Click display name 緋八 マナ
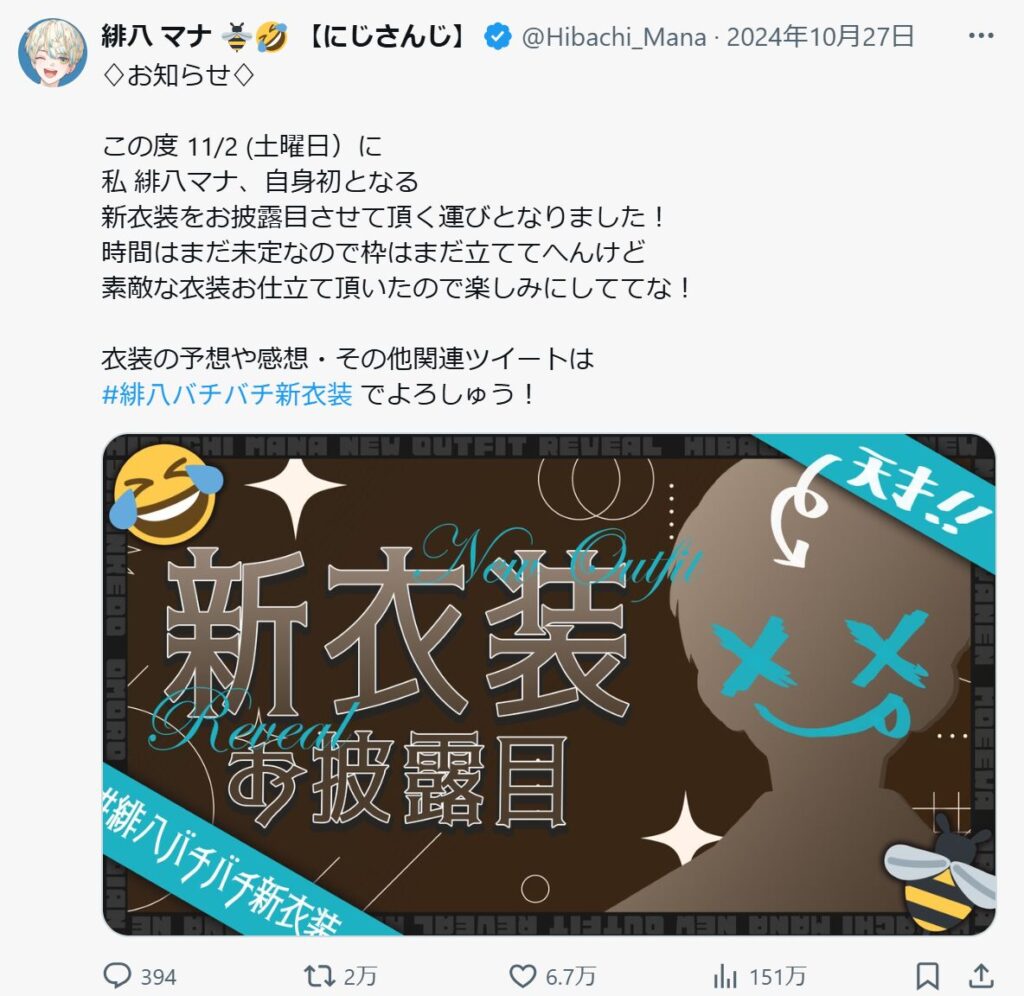This screenshot has width=1024, height=996. (x=157, y=37)
